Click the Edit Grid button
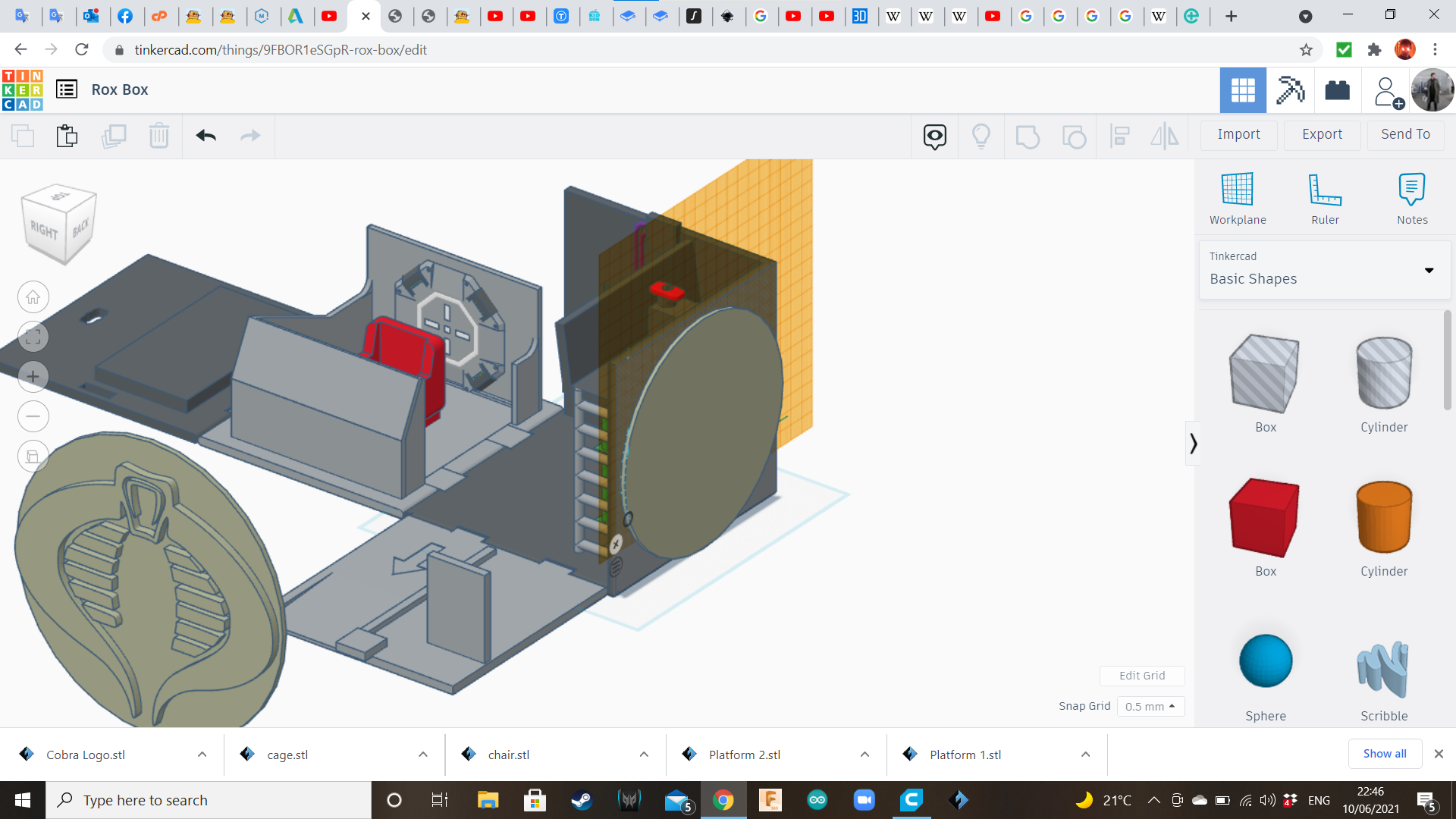This screenshot has width=1456, height=819. click(x=1141, y=676)
